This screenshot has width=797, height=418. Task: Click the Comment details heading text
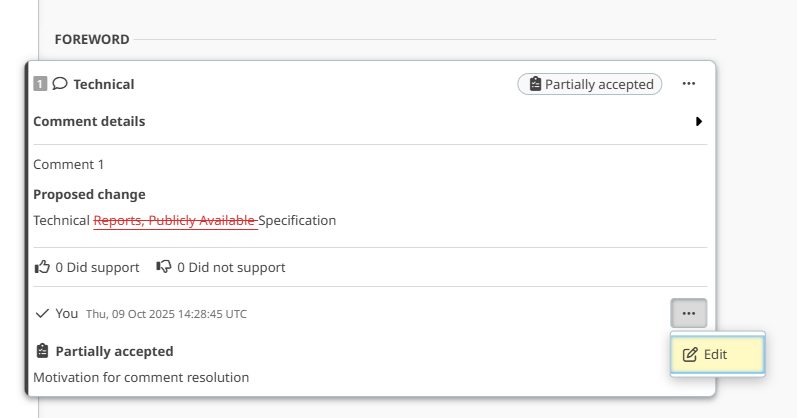coord(89,122)
